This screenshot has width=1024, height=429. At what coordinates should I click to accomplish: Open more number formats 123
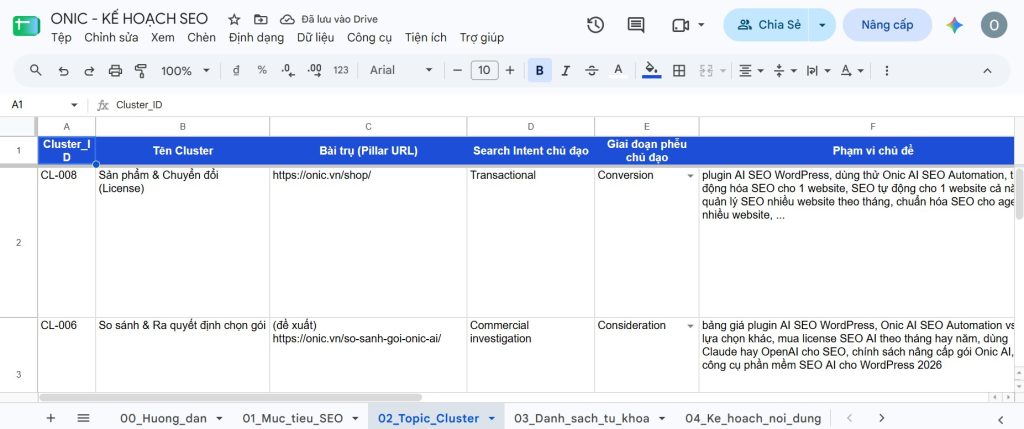(x=341, y=70)
